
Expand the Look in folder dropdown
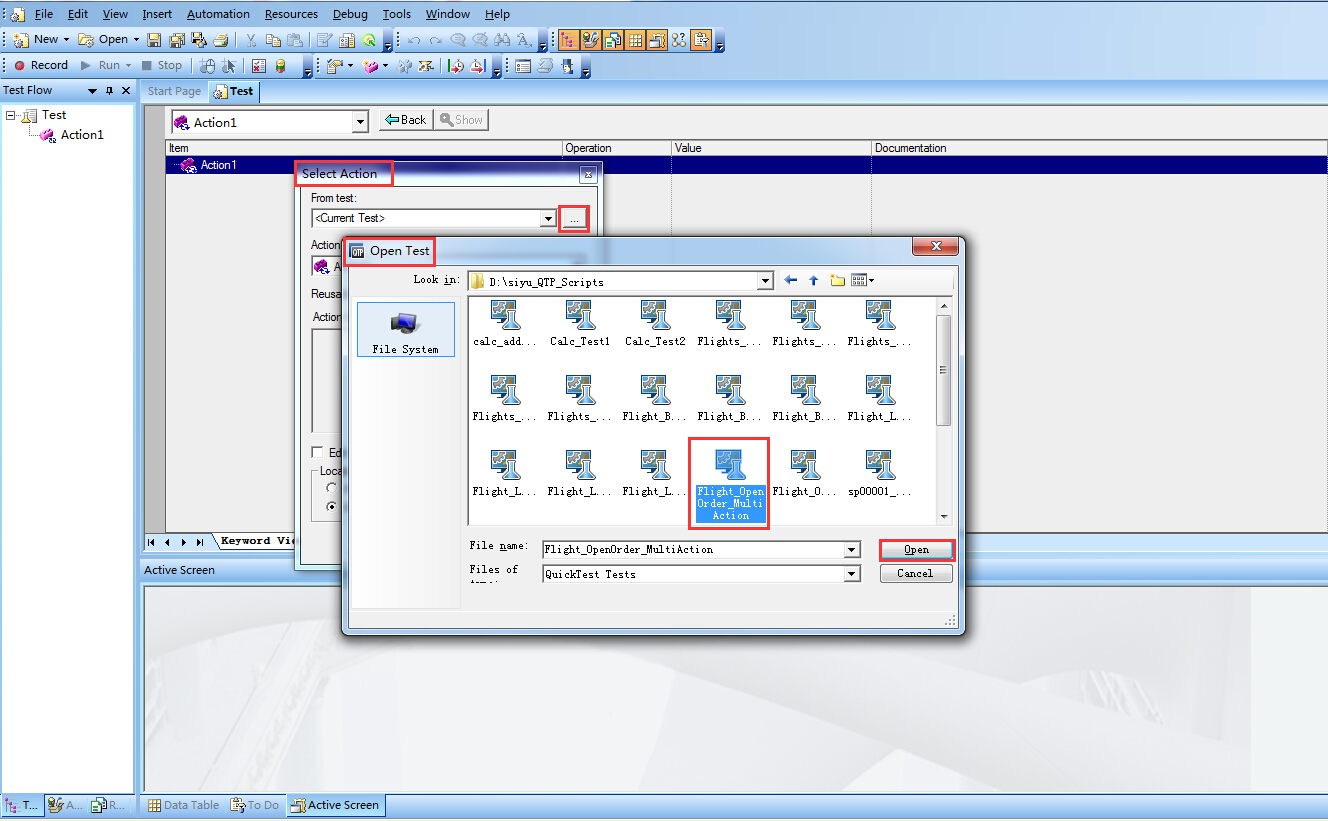(765, 282)
